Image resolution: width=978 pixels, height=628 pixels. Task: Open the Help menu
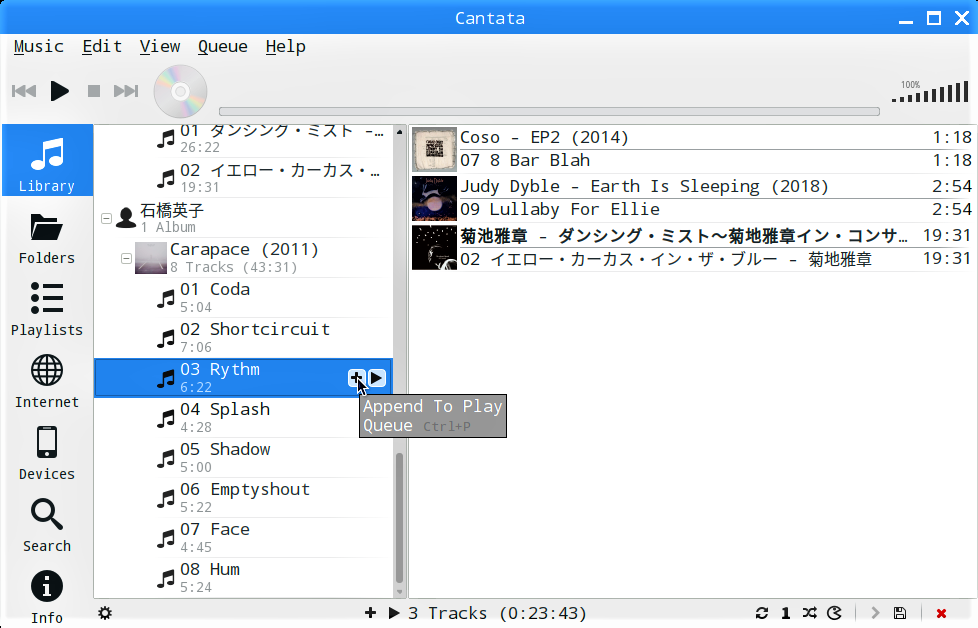(x=285, y=47)
